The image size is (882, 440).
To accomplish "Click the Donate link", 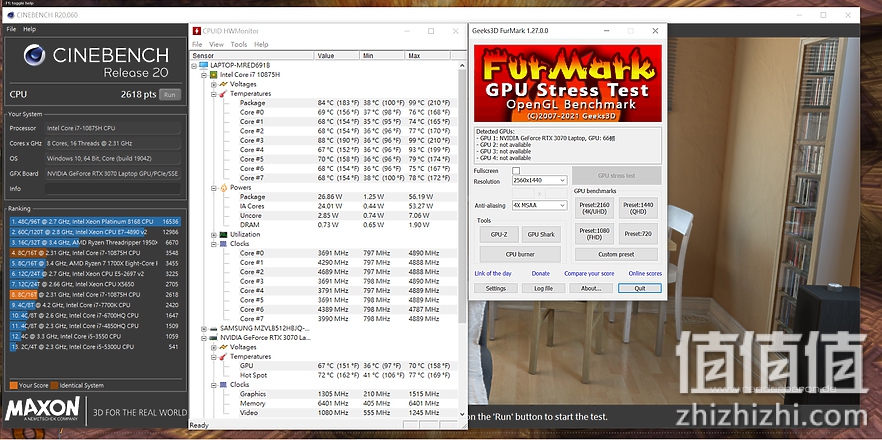I will point(541,273).
